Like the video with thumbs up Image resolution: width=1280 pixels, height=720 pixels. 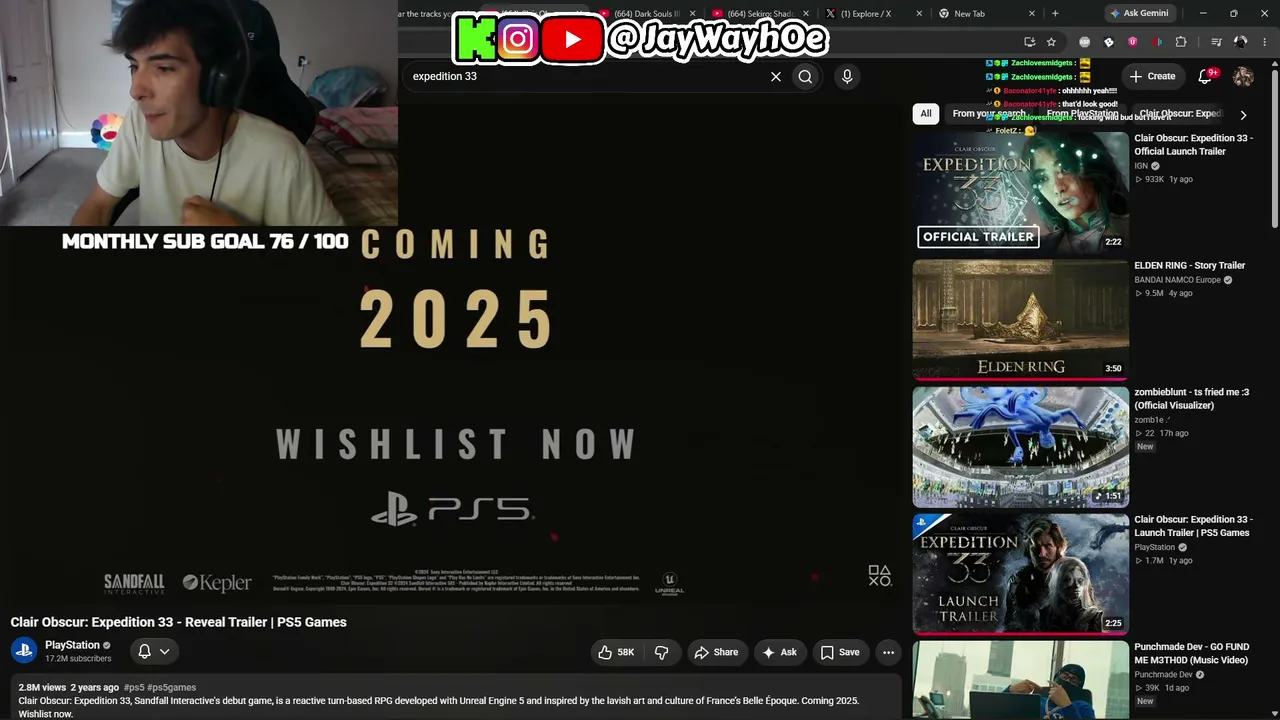point(616,652)
